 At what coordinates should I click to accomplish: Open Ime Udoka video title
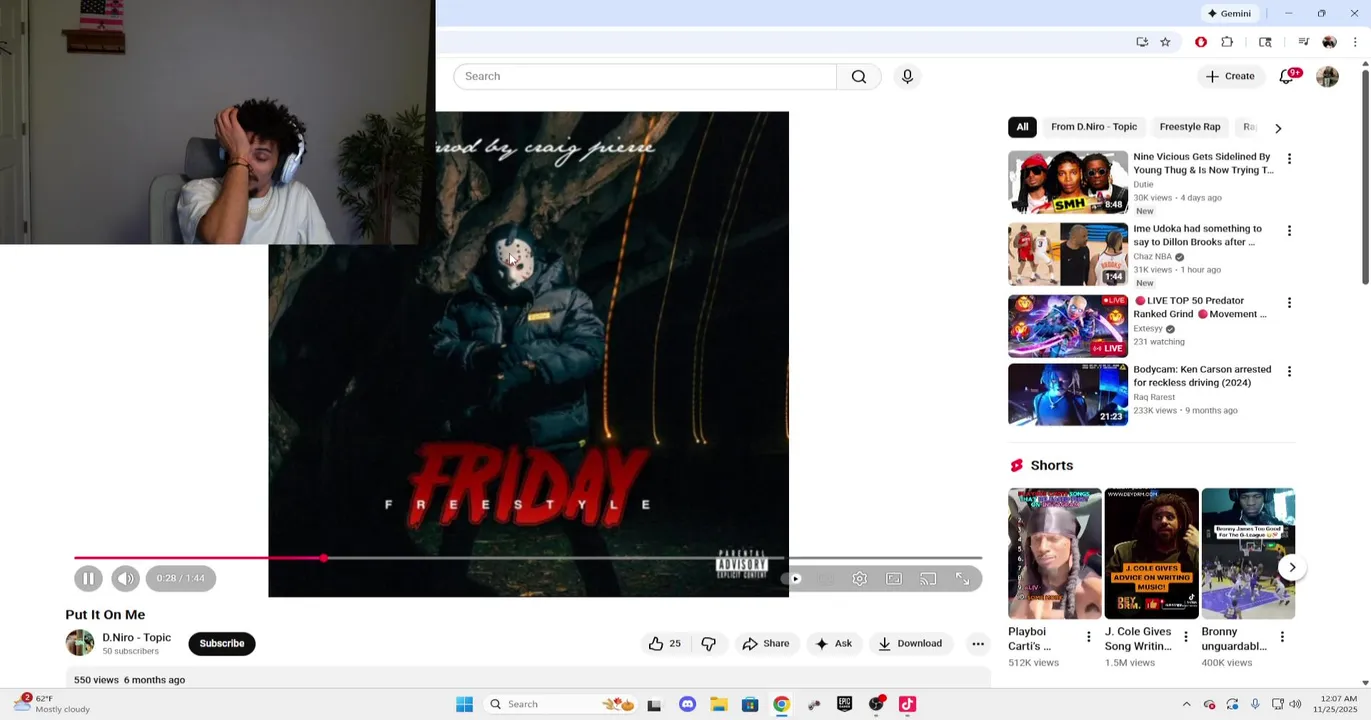coord(1197,235)
